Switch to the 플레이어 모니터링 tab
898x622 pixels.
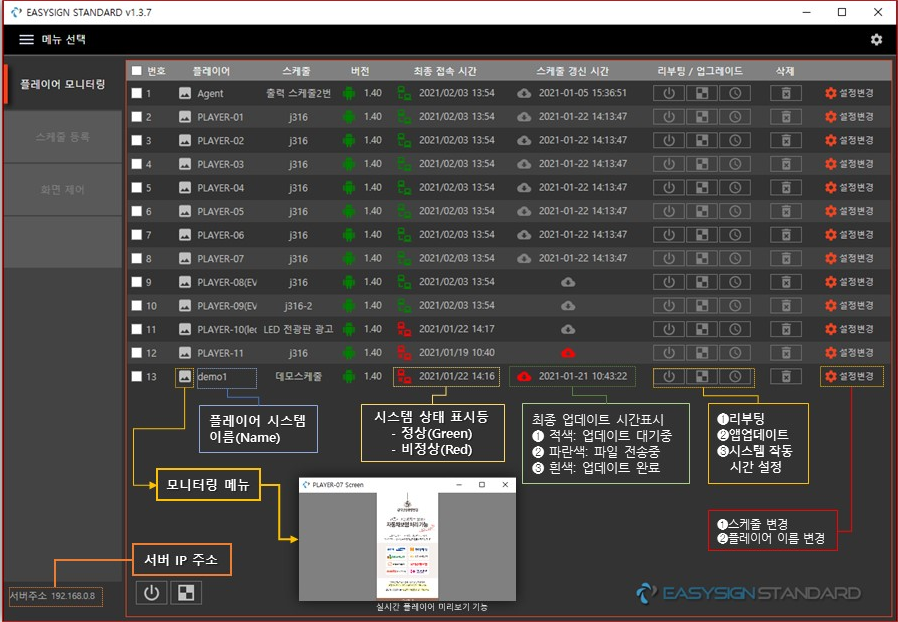click(63, 84)
